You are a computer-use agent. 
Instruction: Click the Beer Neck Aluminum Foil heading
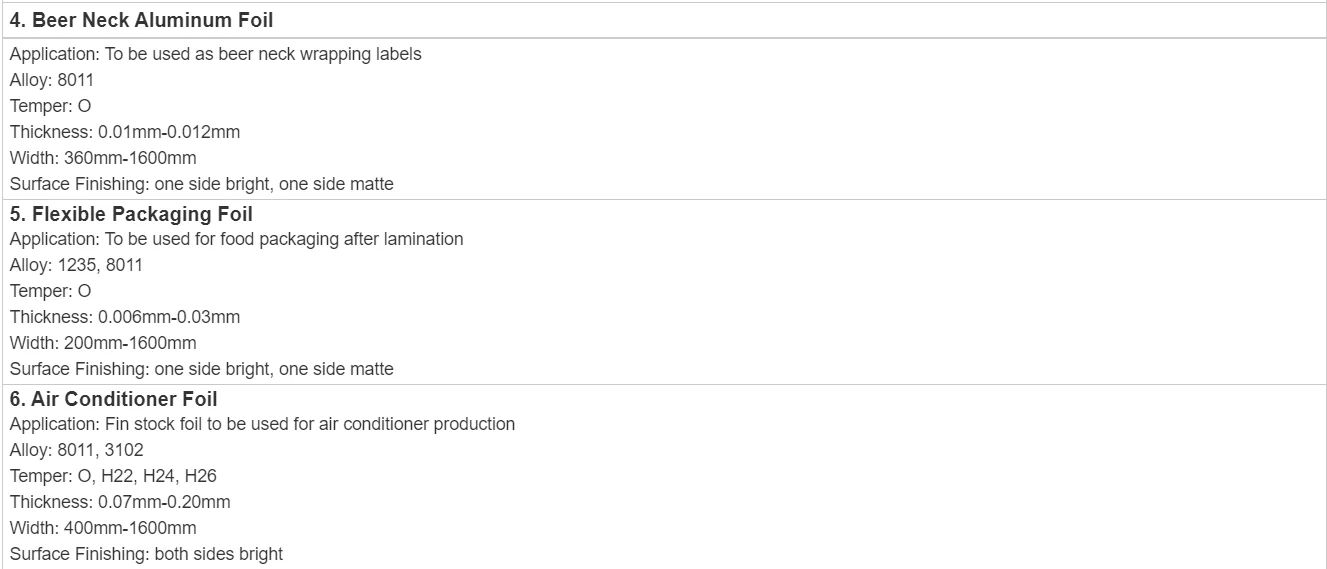tap(141, 20)
